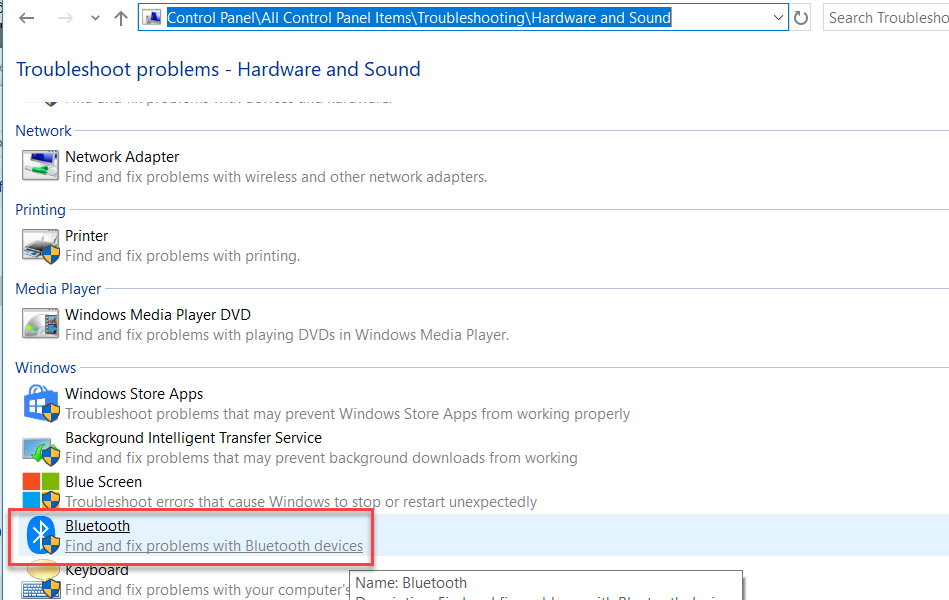
Task: Open the Network Adapter troubleshooter link
Action: pos(122,157)
